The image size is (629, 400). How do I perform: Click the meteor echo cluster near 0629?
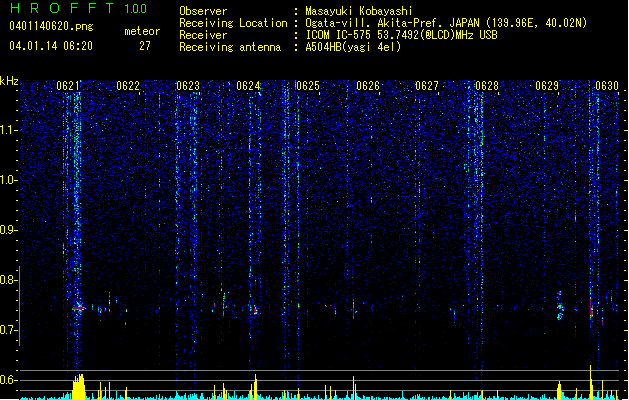point(560,306)
